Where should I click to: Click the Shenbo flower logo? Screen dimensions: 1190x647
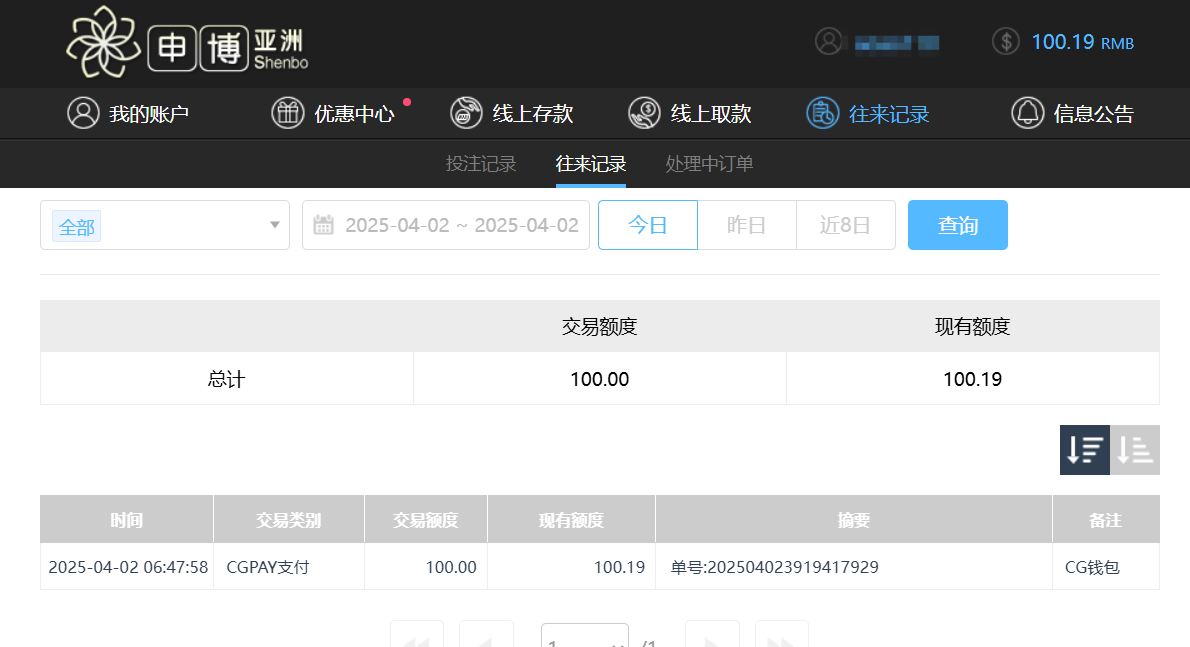pyautogui.click(x=104, y=44)
